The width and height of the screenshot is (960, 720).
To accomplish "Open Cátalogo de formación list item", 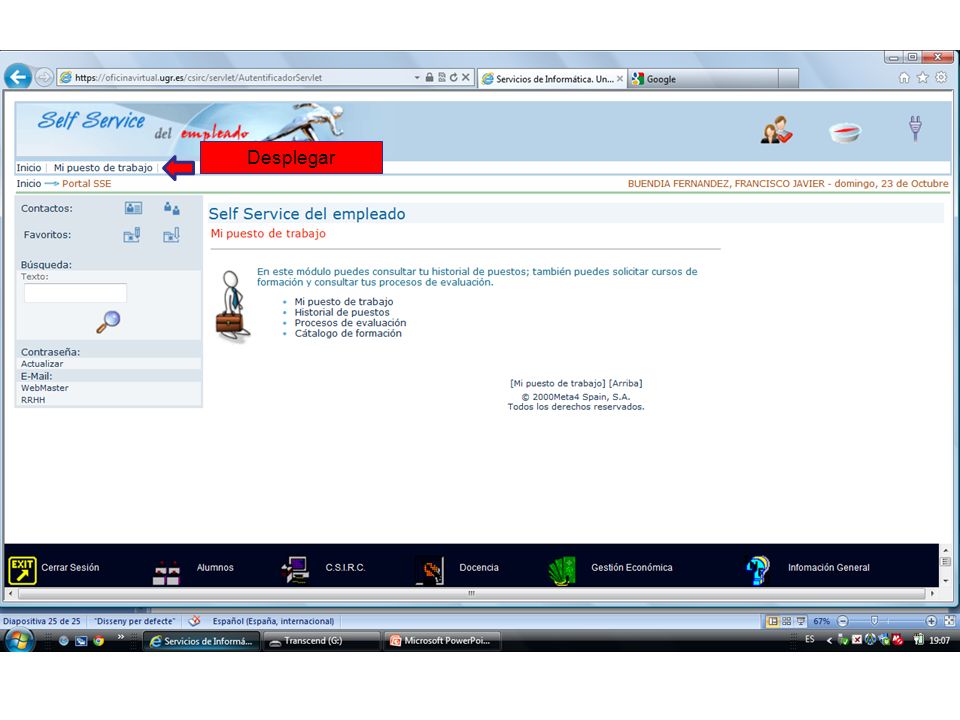I will (x=348, y=333).
